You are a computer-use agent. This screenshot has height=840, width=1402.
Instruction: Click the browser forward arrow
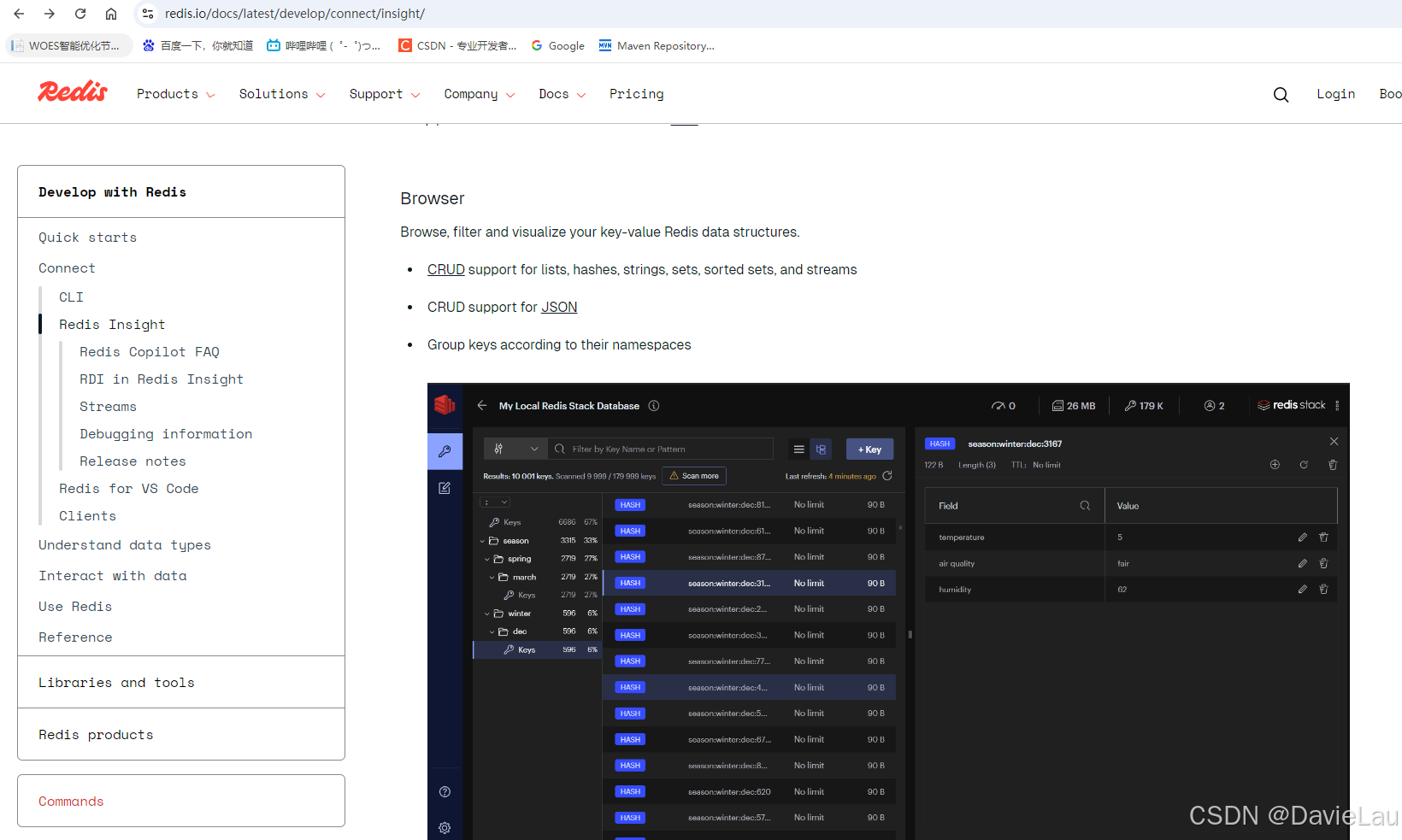tap(50, 14)
